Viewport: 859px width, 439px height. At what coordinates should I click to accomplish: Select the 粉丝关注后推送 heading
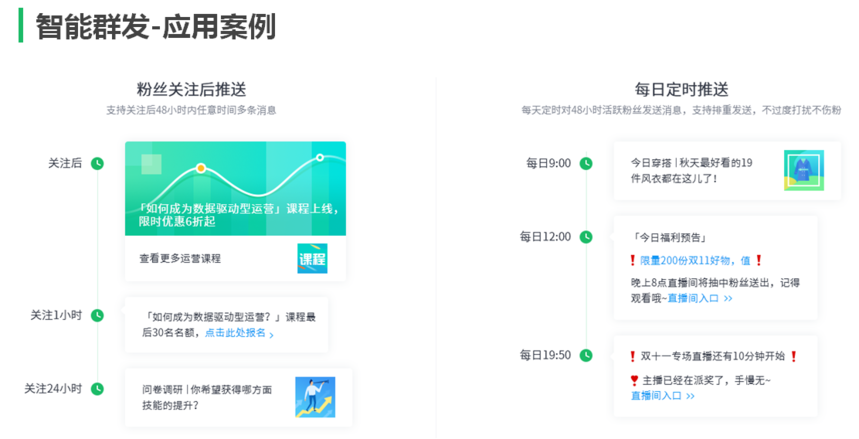tap(191, 89)
